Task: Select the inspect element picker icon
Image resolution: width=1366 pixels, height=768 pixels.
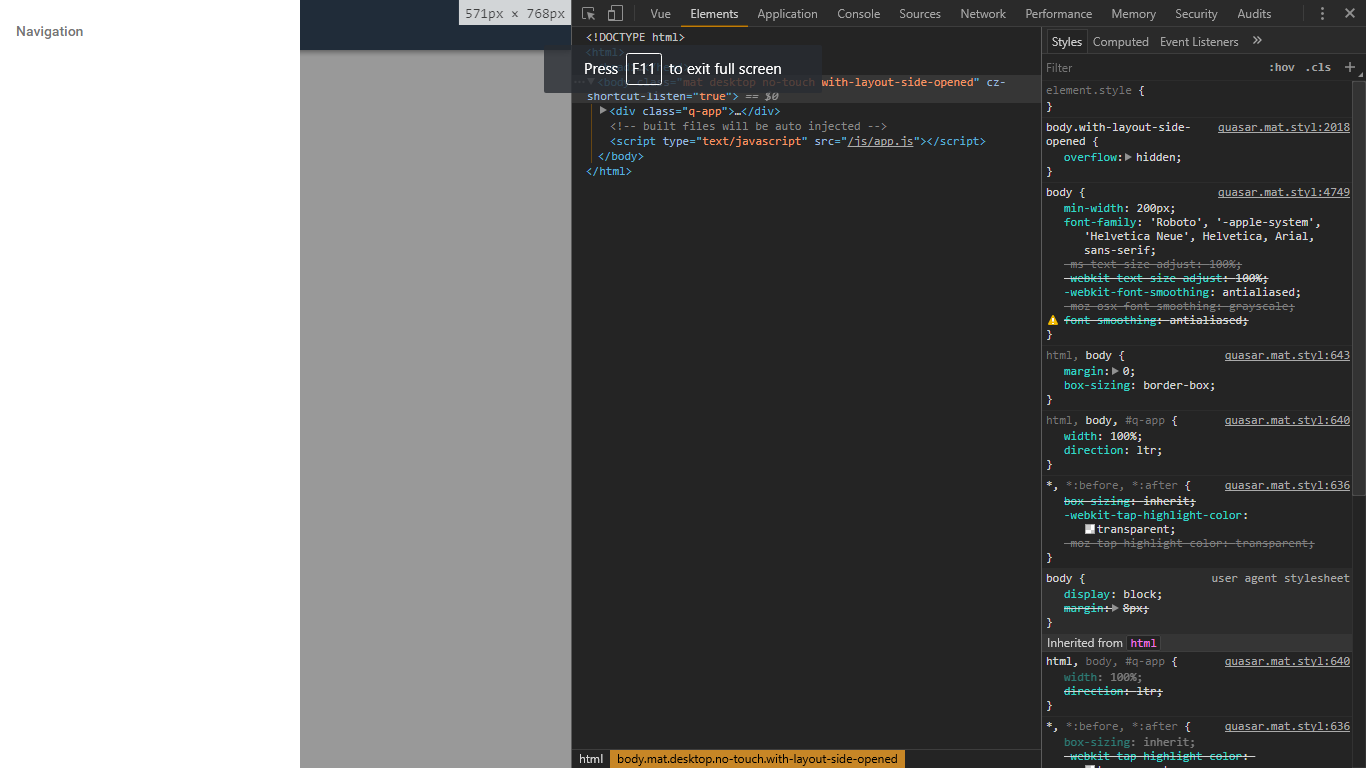Action: coord(589,13)
